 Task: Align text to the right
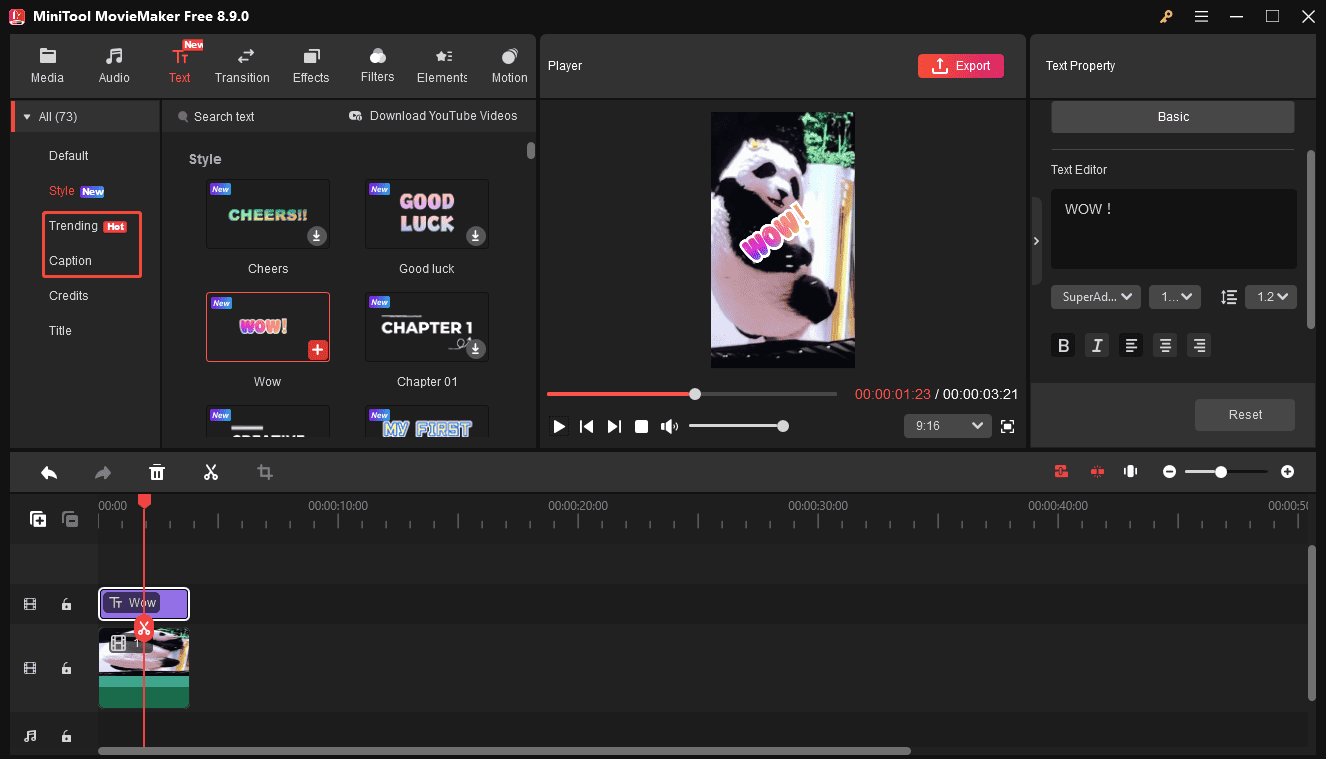pos(1199,346)
